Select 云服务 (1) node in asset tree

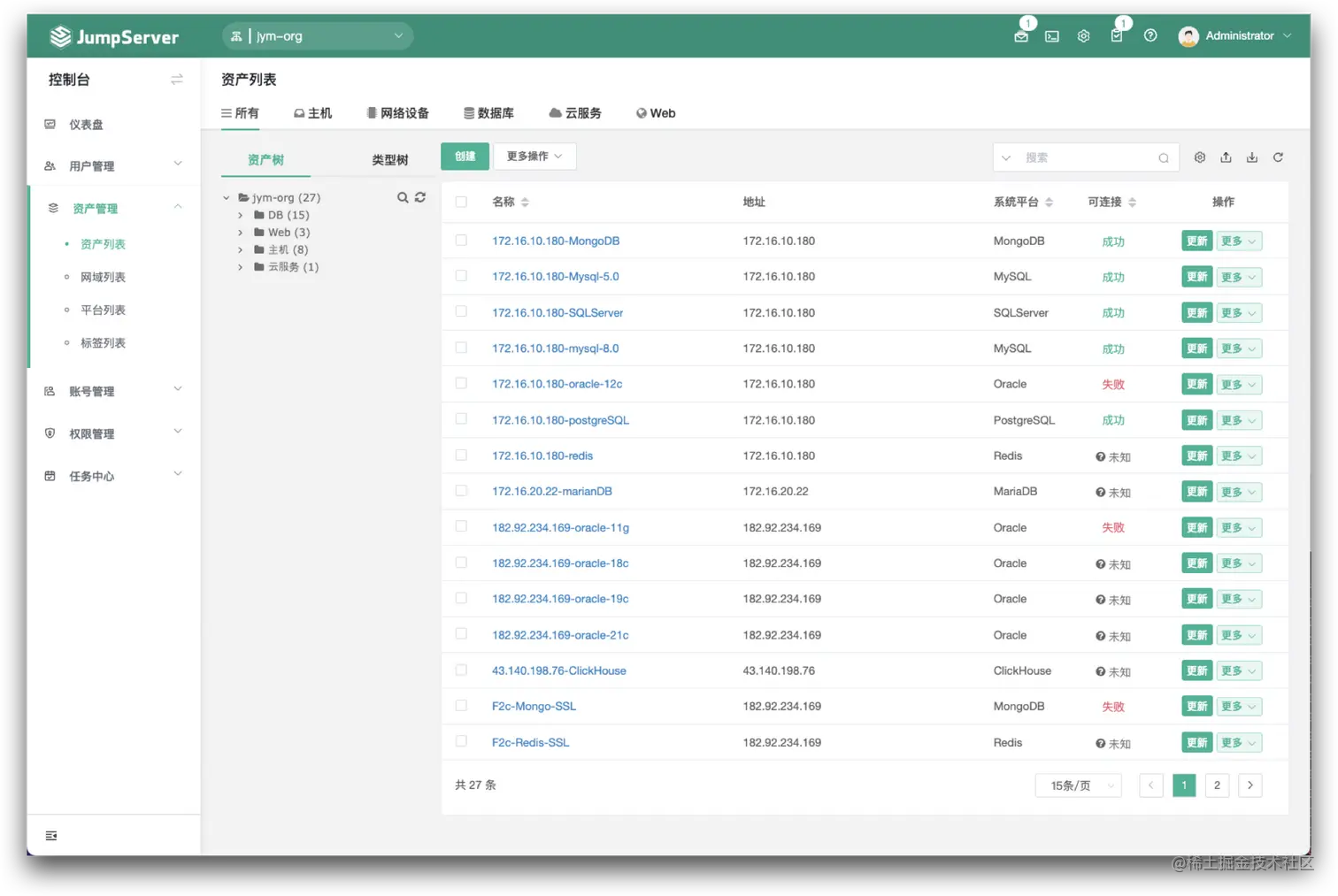[x=293, y=267]
